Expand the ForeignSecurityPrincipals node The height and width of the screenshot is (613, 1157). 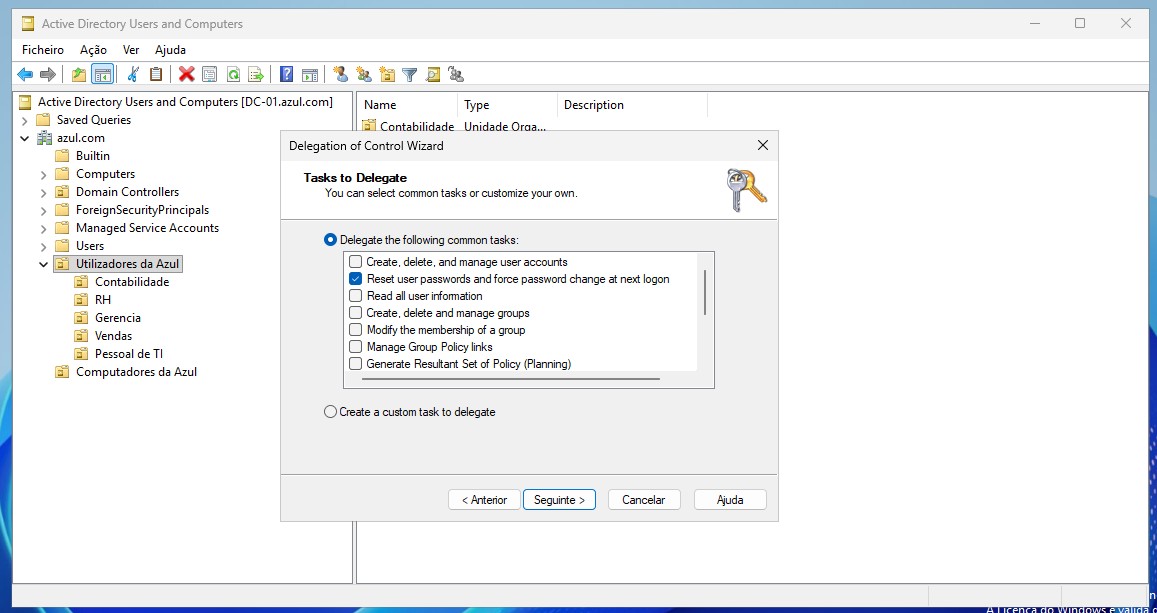point(44,210)
